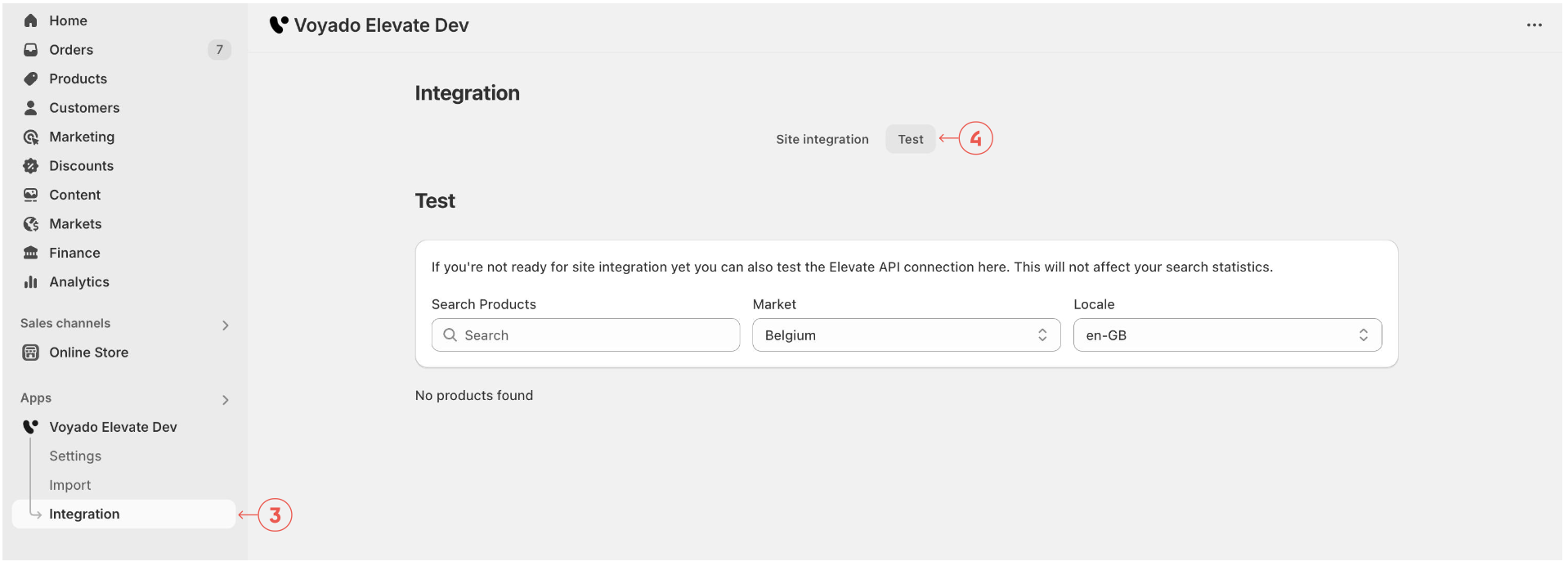Expand the Apps section chevron
Viewport: 1568px width, 566px height.
pyautogui.click(x=226, y=400)
